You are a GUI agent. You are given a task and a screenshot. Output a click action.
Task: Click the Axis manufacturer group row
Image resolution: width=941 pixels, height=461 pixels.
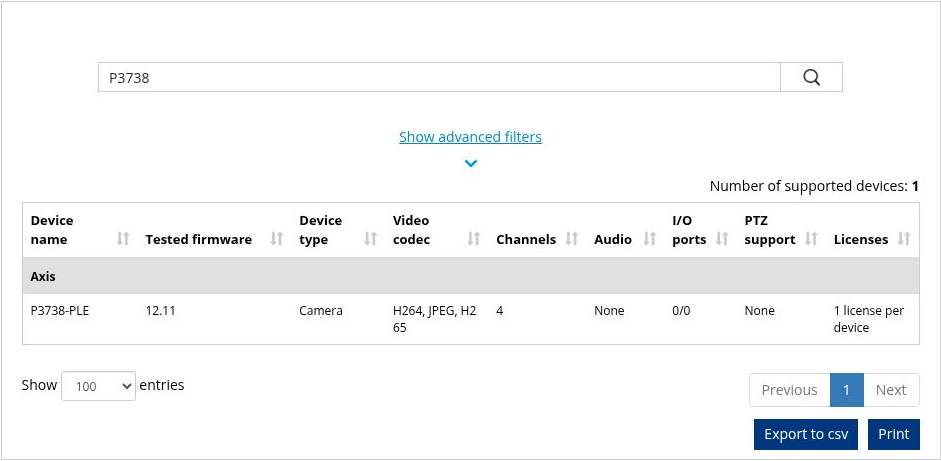[470, 276]
